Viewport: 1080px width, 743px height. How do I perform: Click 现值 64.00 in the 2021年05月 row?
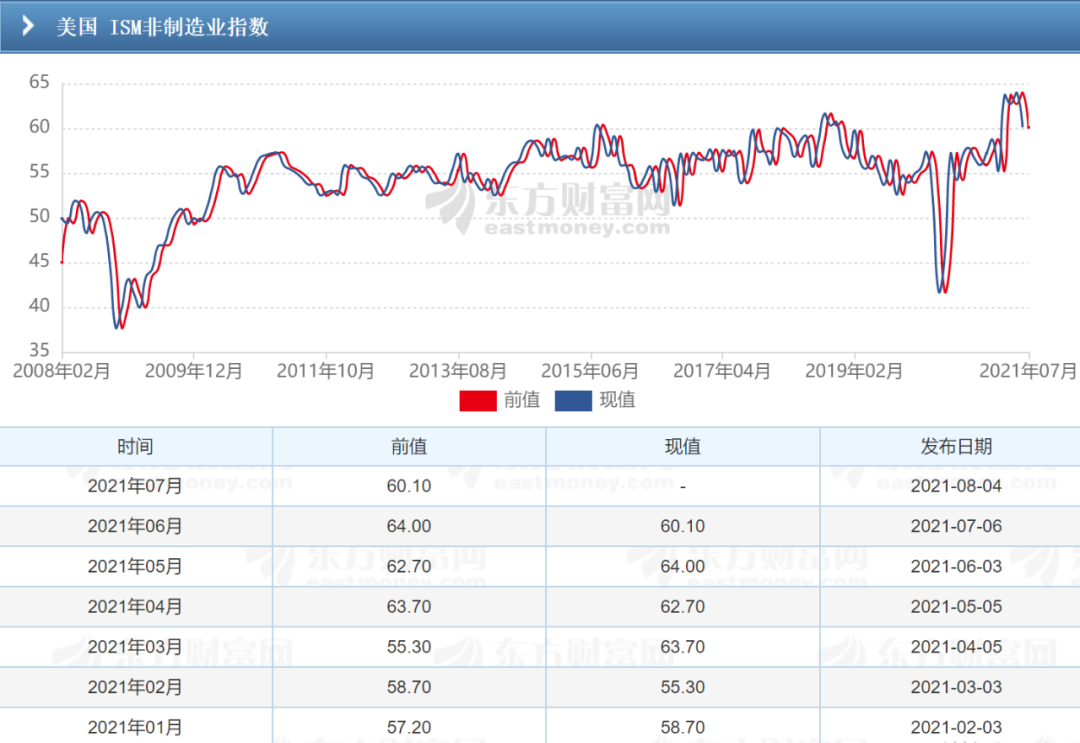(683, 567)
